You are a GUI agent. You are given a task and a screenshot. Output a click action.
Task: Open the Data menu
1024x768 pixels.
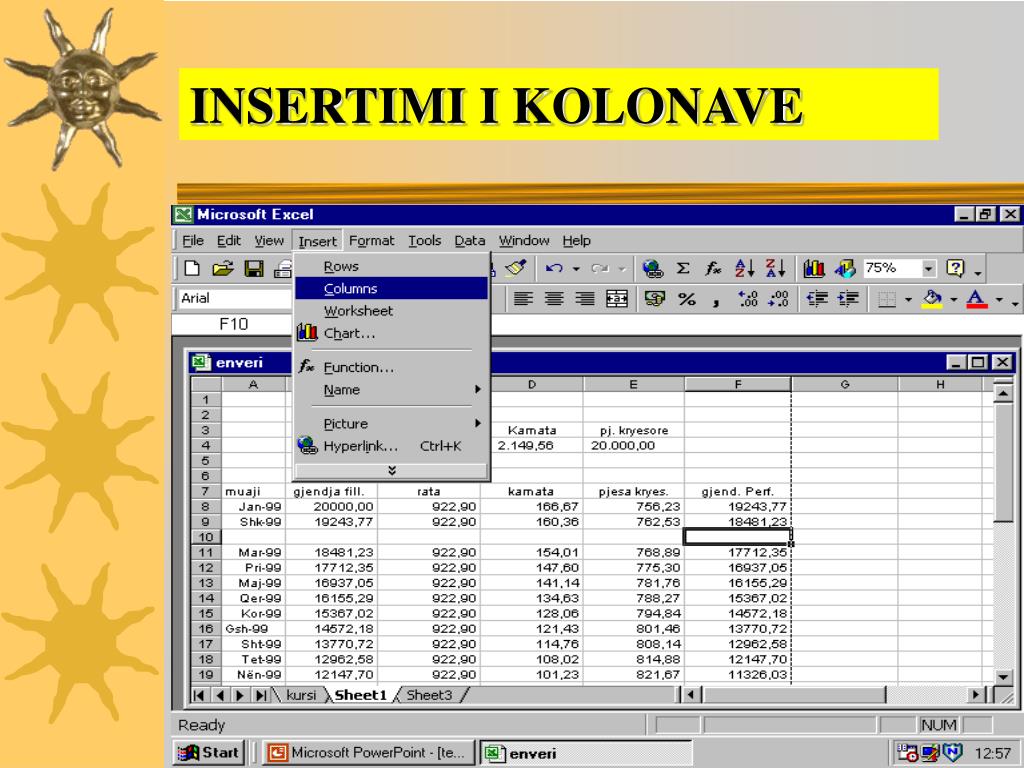(470, 240)
